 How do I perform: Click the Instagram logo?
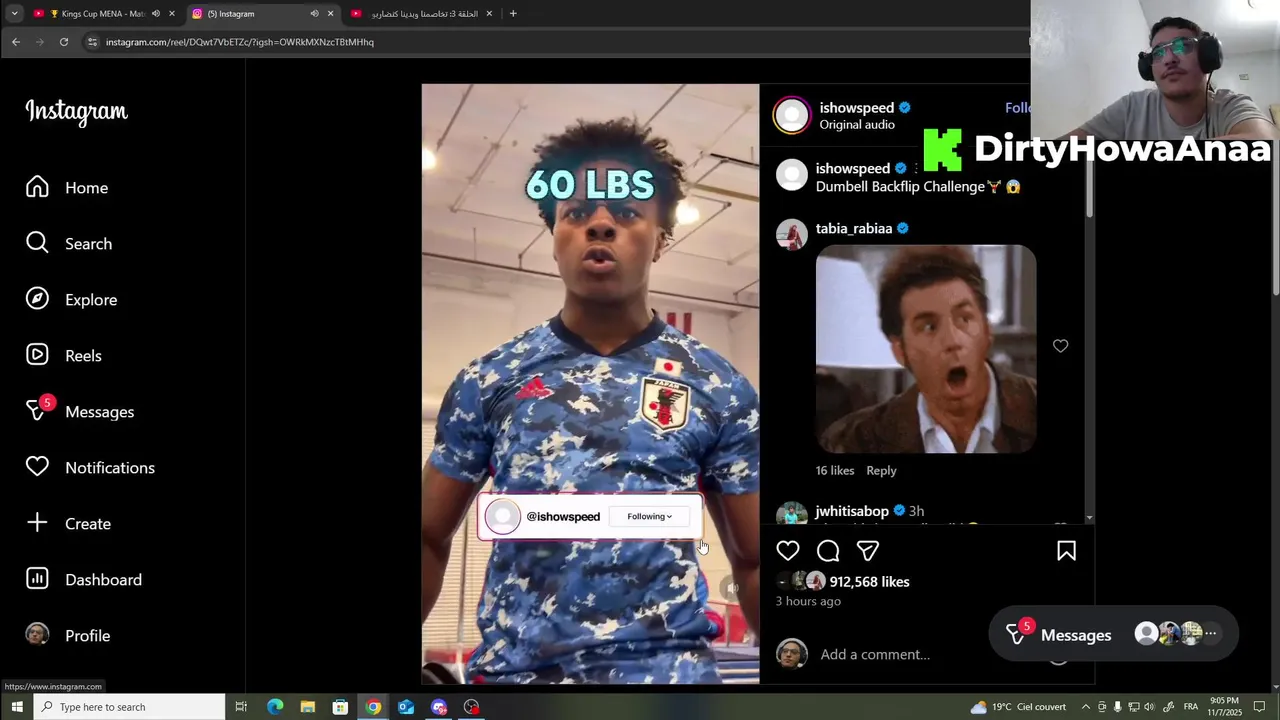[x=77, y=112]
